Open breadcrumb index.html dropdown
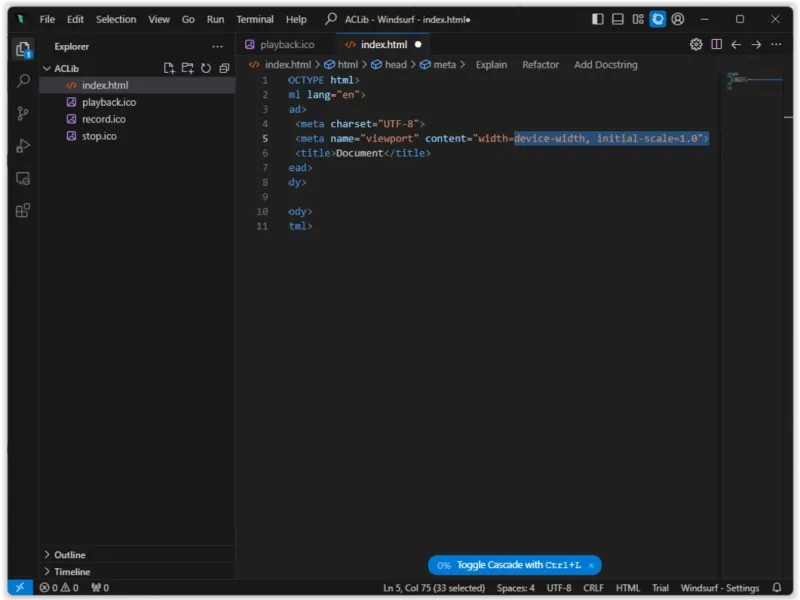This screenshot has height=600, width=800. pyautogui.click(x=280, y=65)
